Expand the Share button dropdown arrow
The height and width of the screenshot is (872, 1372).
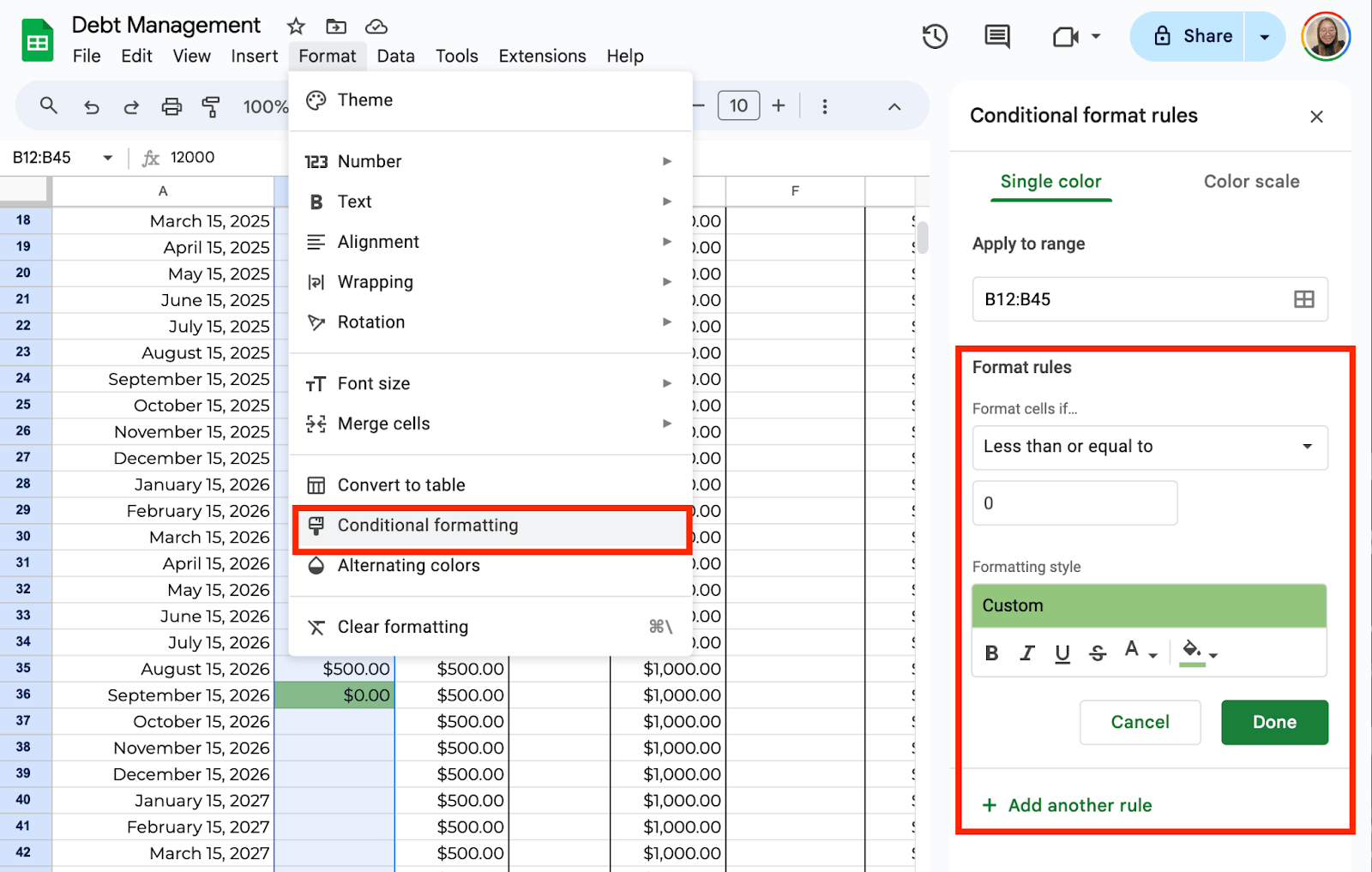point(1264,37)
